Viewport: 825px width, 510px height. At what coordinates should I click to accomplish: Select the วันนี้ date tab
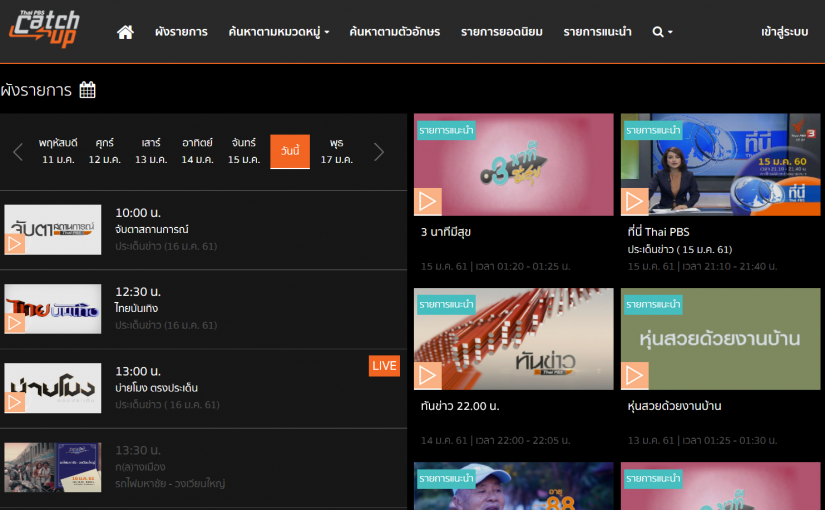click(290, 151)
